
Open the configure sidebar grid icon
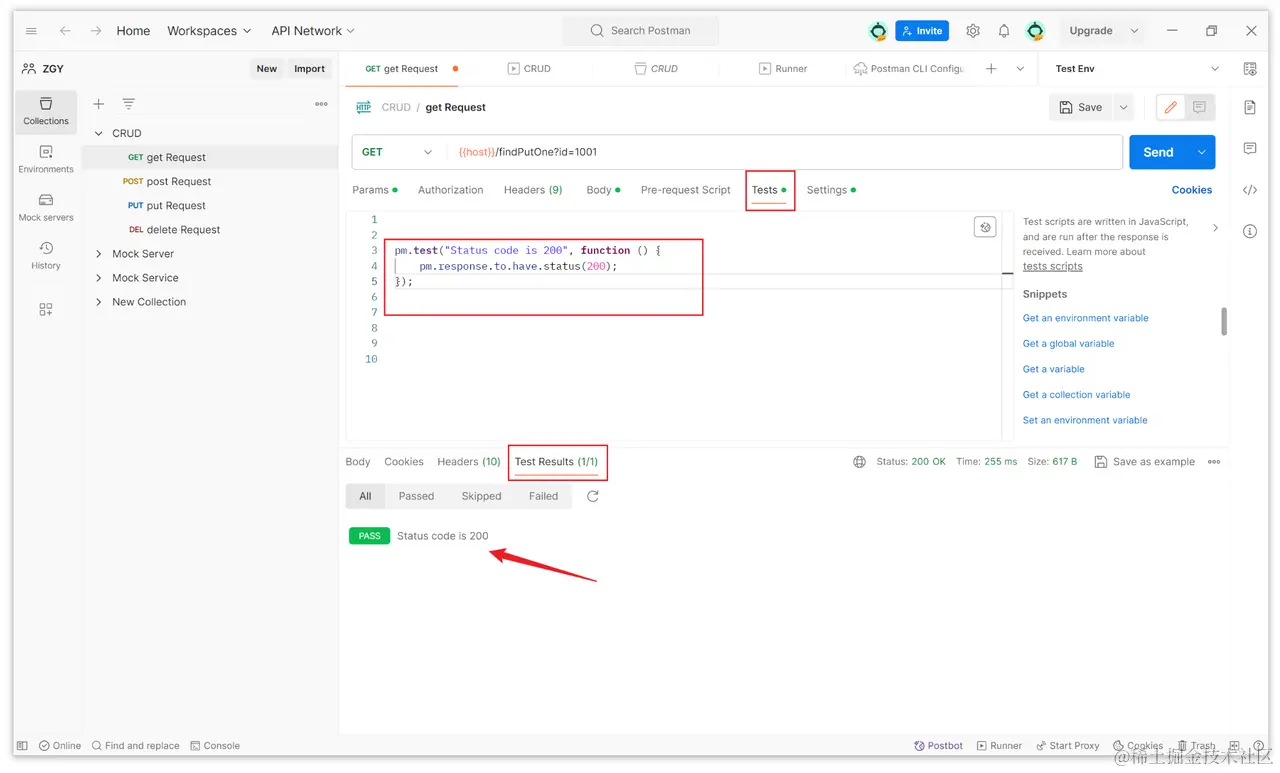(x=46, y=310)
